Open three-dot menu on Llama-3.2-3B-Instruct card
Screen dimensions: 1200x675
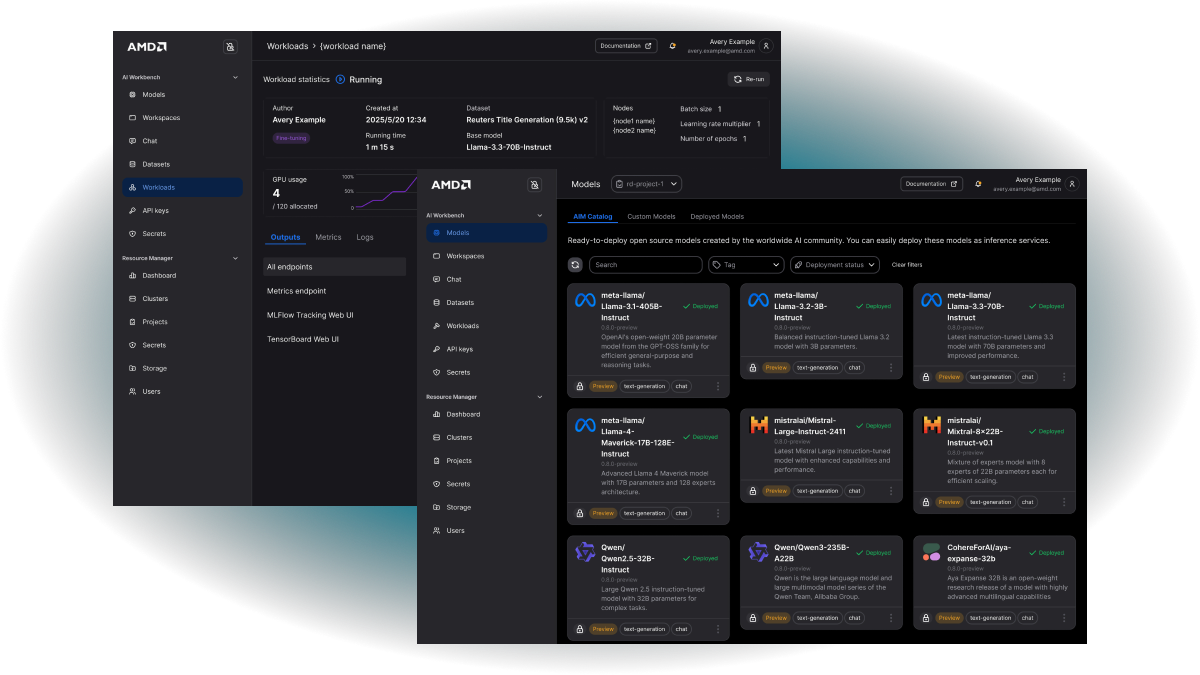point(890,368)
